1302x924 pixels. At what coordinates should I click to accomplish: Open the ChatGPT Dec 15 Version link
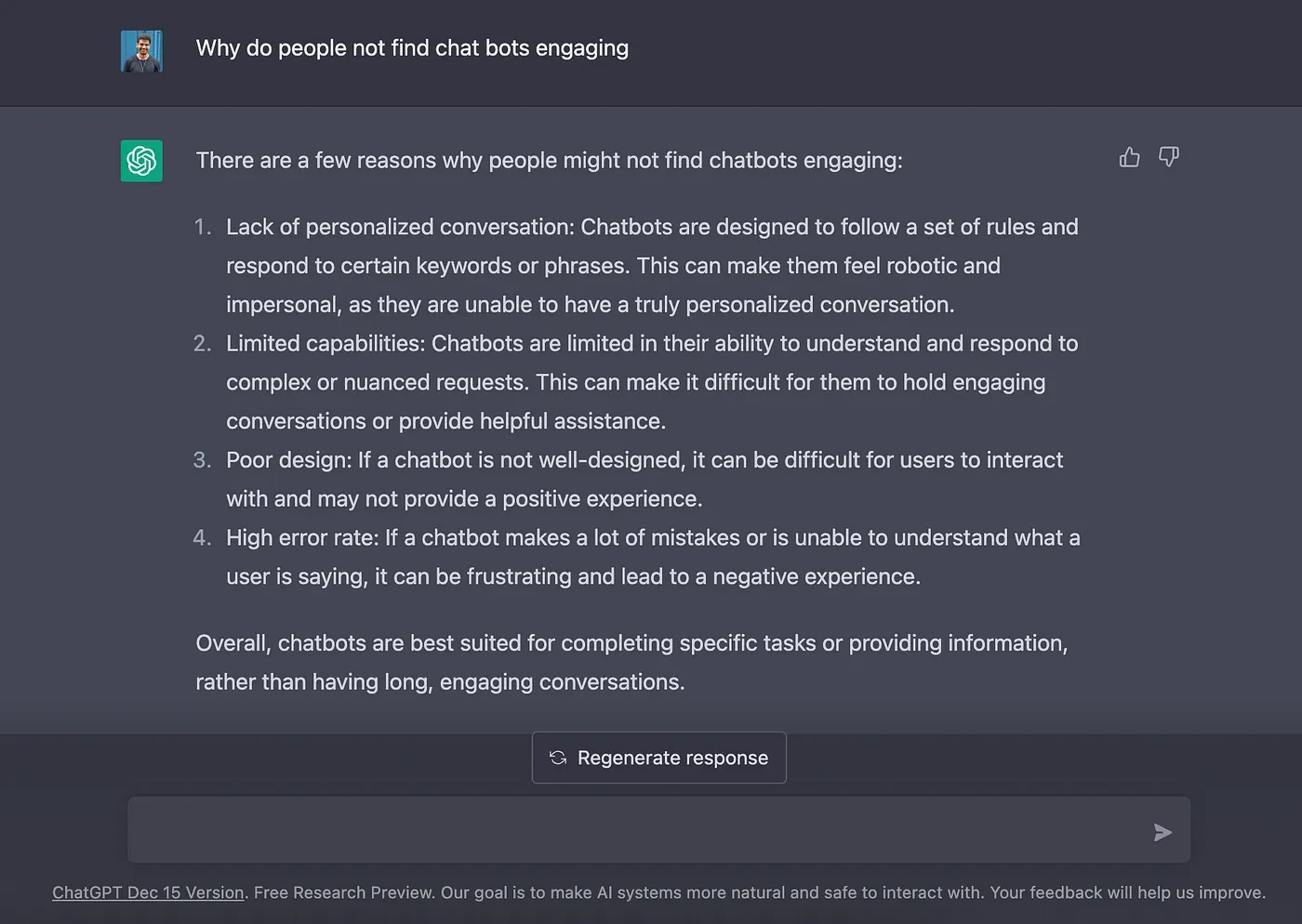148,892
